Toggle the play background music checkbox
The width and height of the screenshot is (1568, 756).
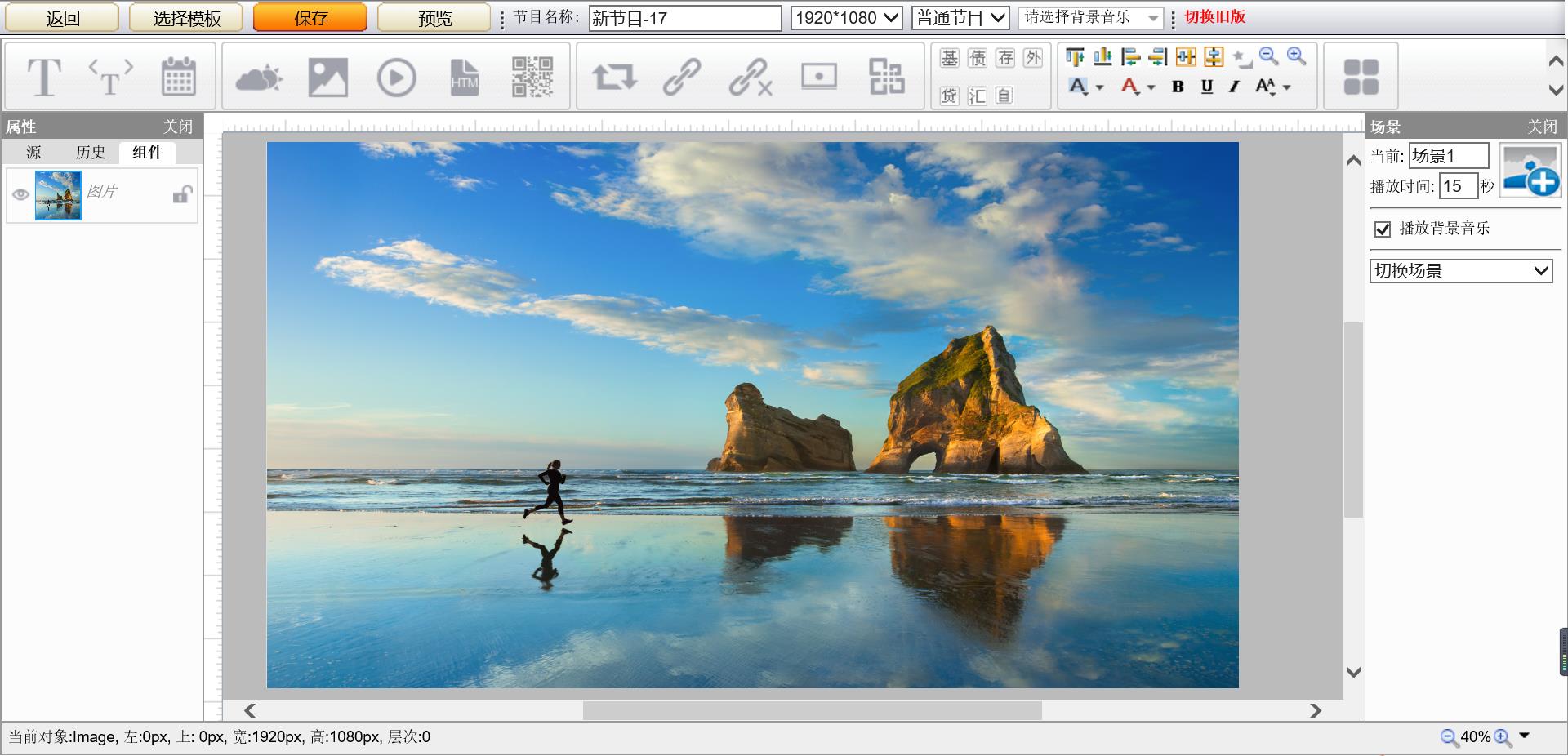pyautogui.click(x=1383, y=229)
